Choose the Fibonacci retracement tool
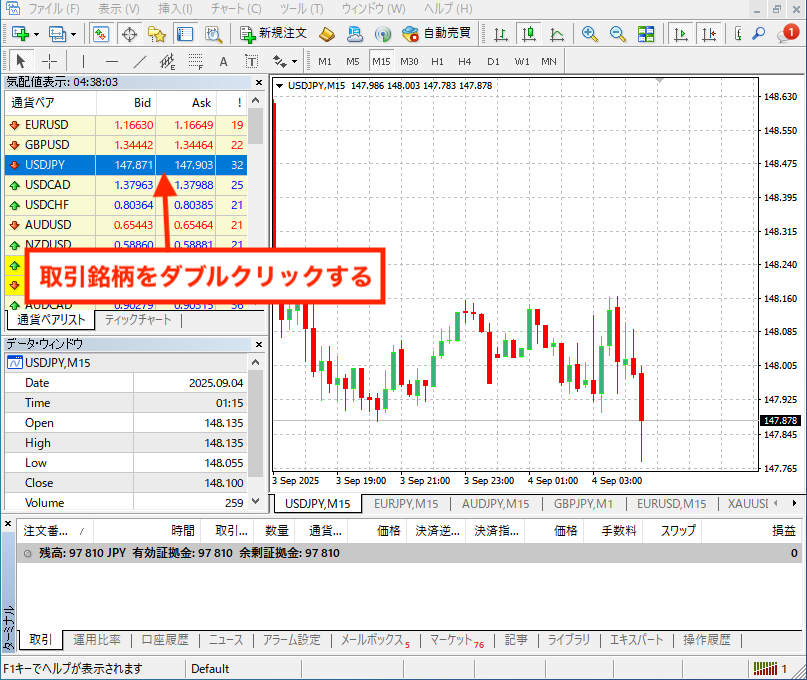 coord(195,61)
